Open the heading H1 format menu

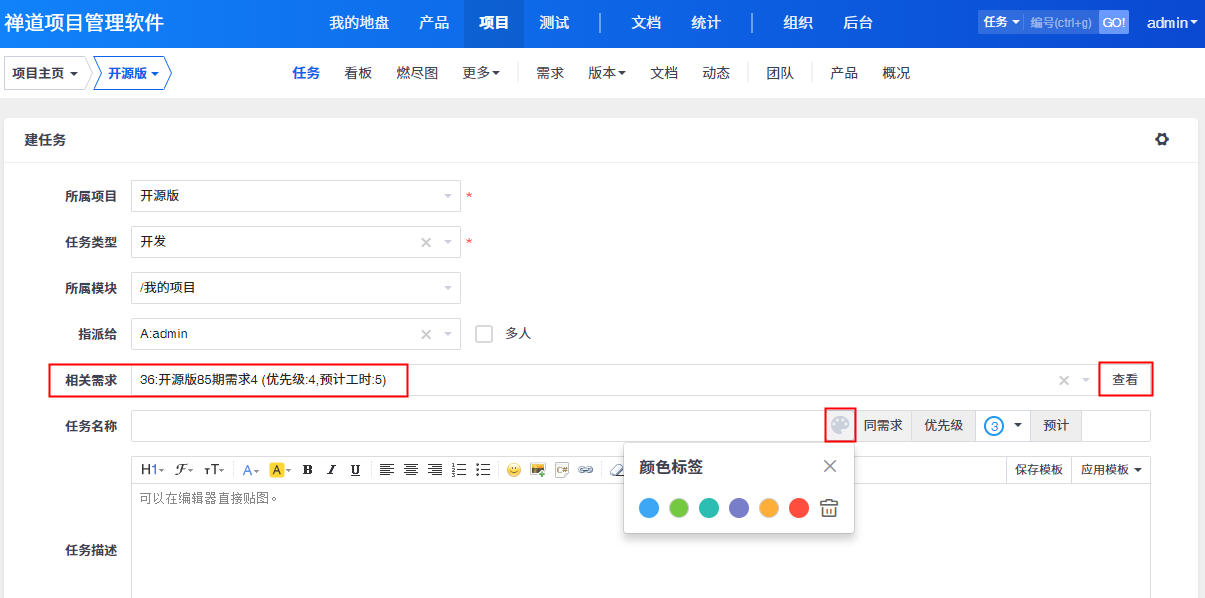pos(152,469)
